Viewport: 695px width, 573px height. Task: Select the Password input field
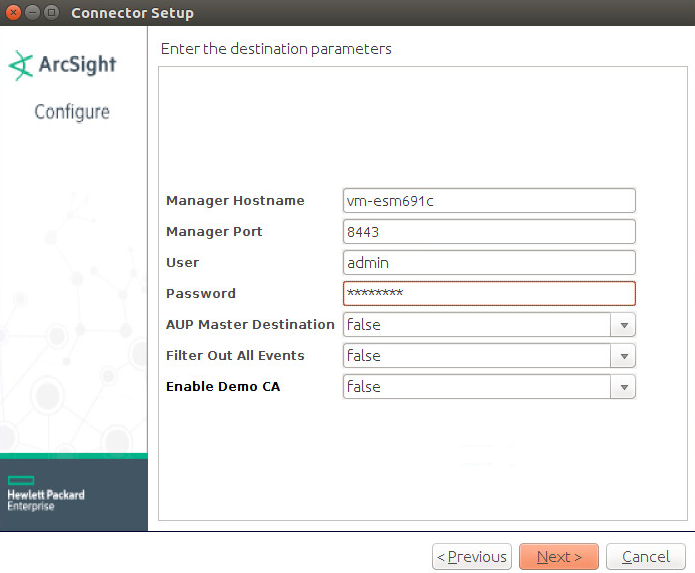click(488, 294)
